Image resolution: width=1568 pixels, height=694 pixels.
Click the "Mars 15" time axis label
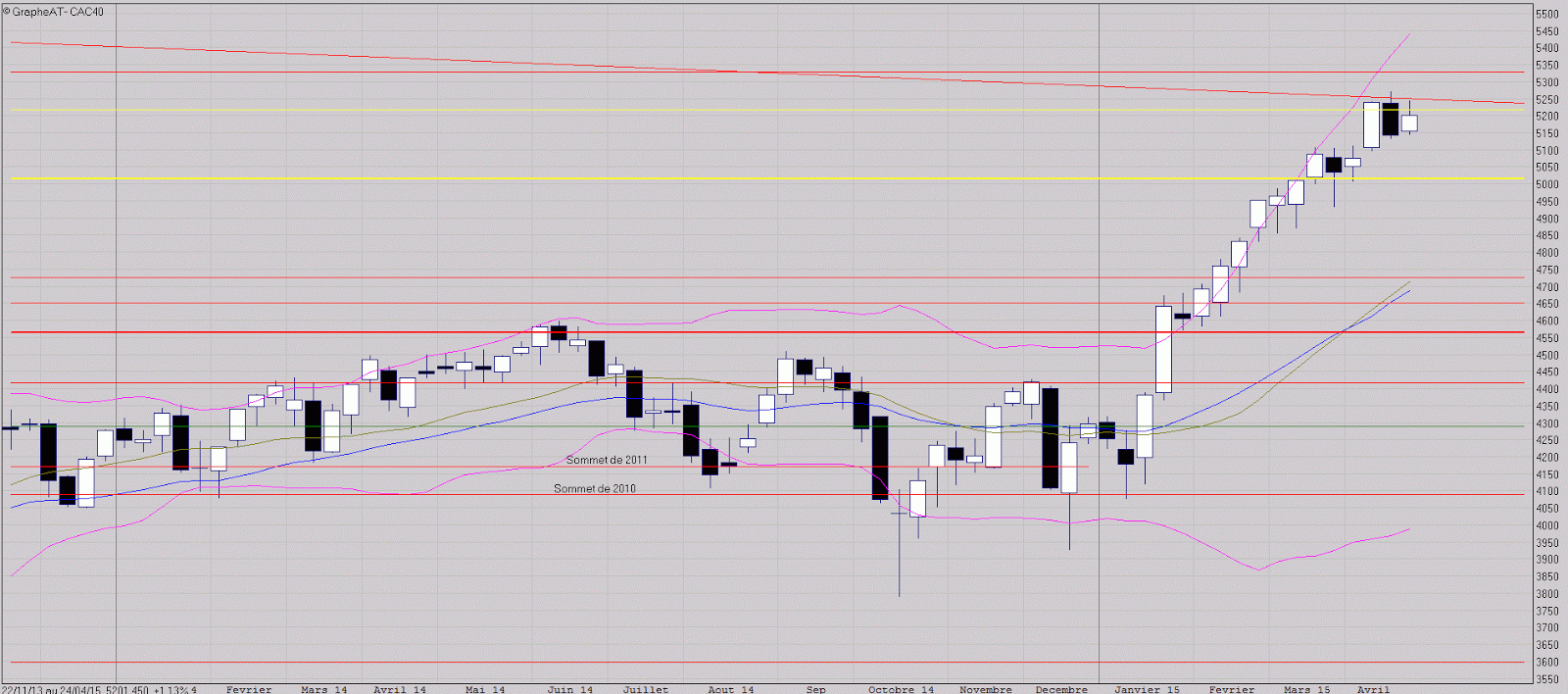tap(1307, 690)
